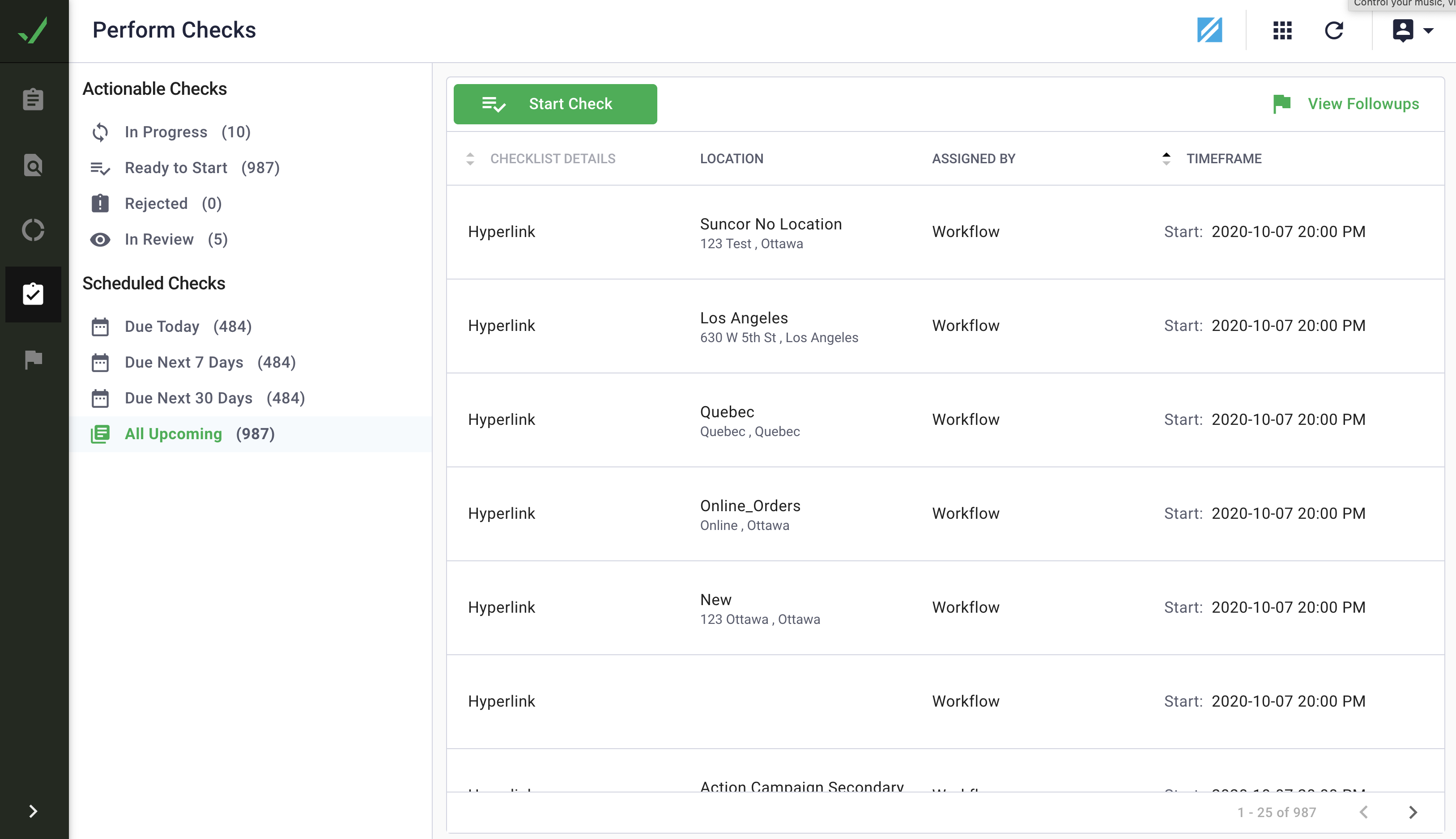Image resolution: width=1456 pixels, height=839 pixels.
Task: Sort by Checklist Details column
Action: (x=470, y=158)
